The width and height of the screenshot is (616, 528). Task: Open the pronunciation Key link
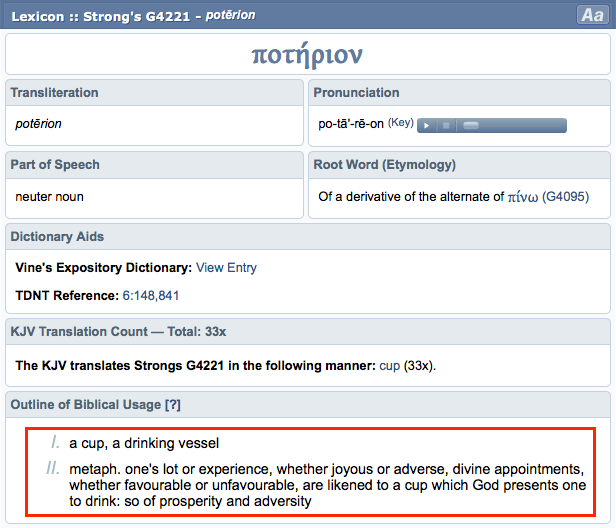[x=400, y=124]
